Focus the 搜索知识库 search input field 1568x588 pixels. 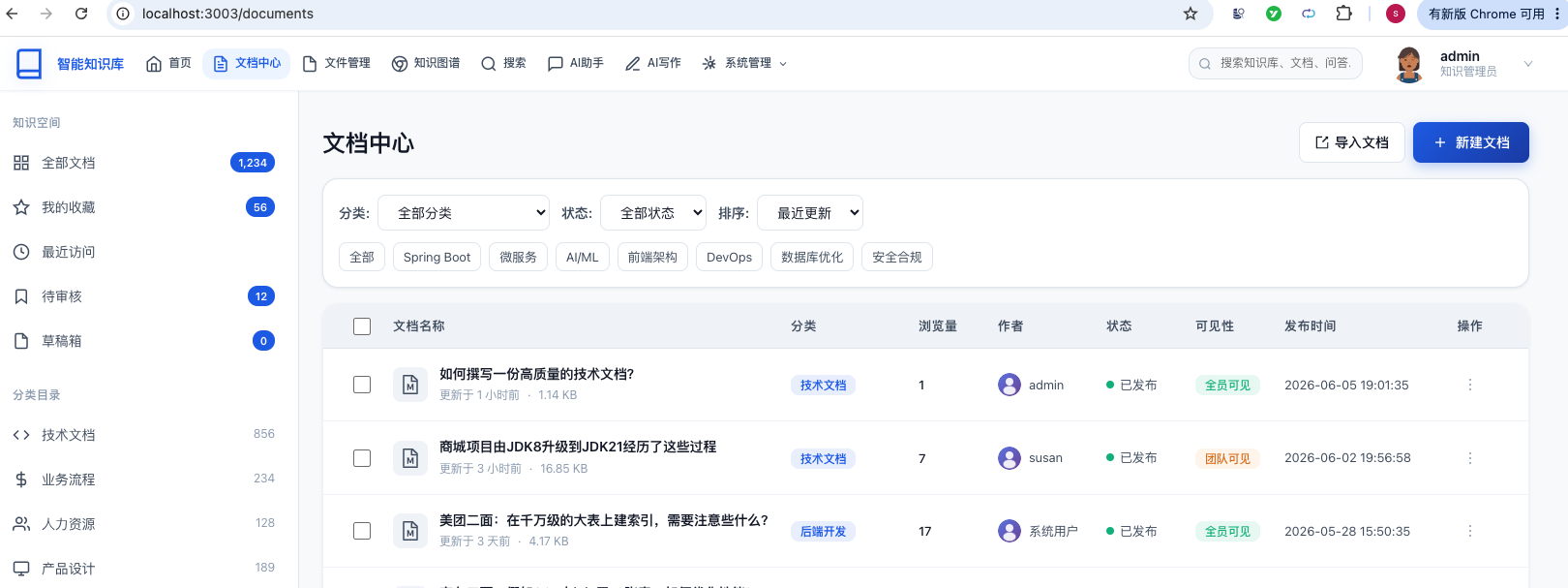click(1276, 63)
